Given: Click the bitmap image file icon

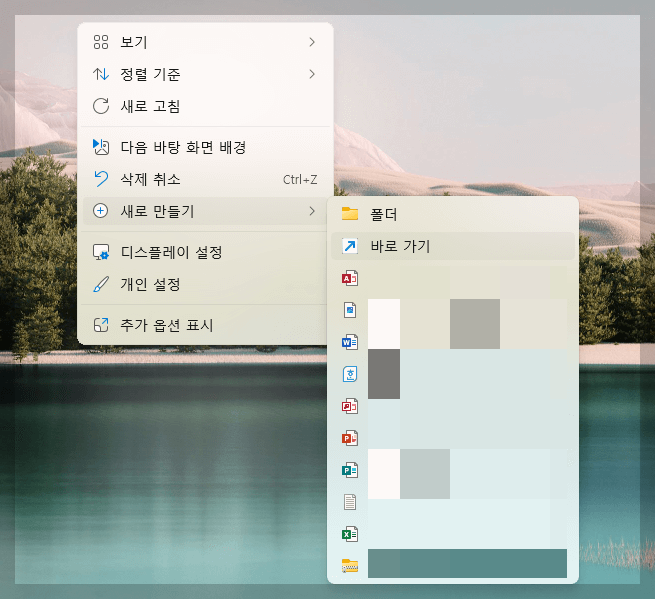Looking at the screenshot, I should coord(350,310).
